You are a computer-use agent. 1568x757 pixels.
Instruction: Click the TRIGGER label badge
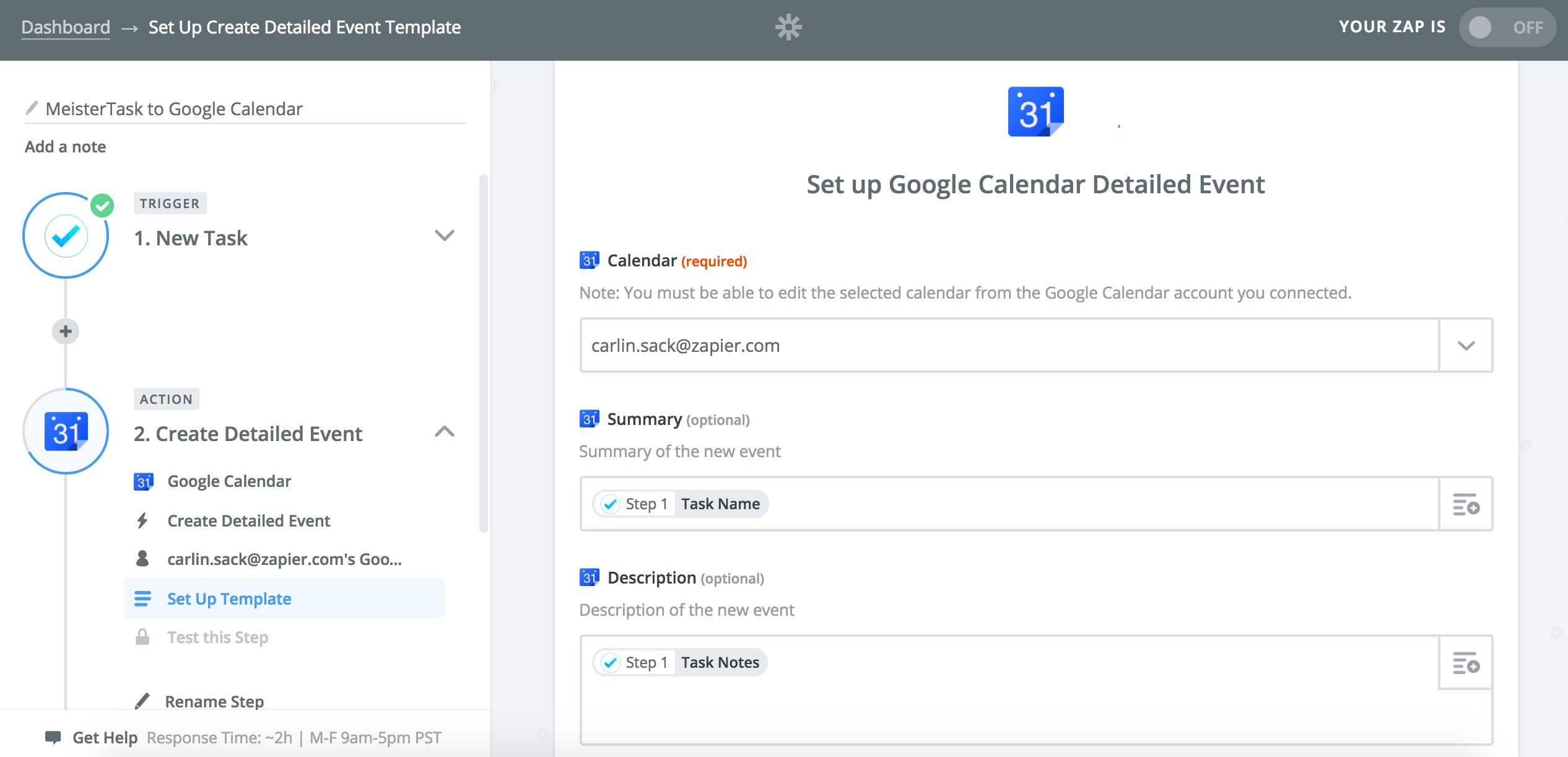[x=170, y=203]
